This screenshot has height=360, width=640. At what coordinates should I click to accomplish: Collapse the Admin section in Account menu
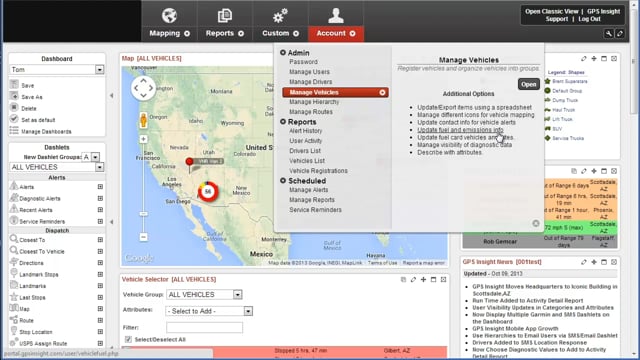[282, 53]
